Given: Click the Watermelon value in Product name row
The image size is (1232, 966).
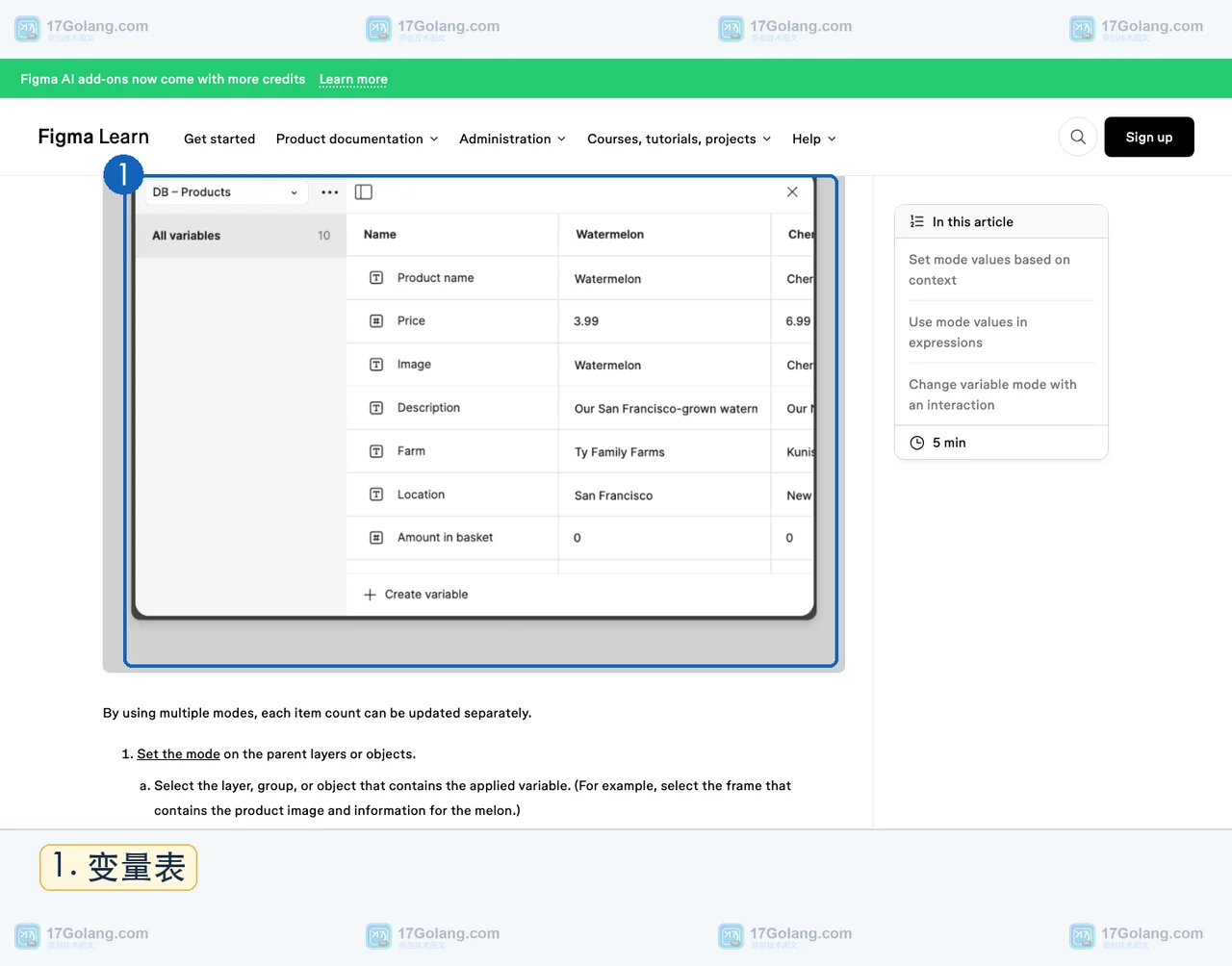Looking at the screenshot, I should pos(607,279).
